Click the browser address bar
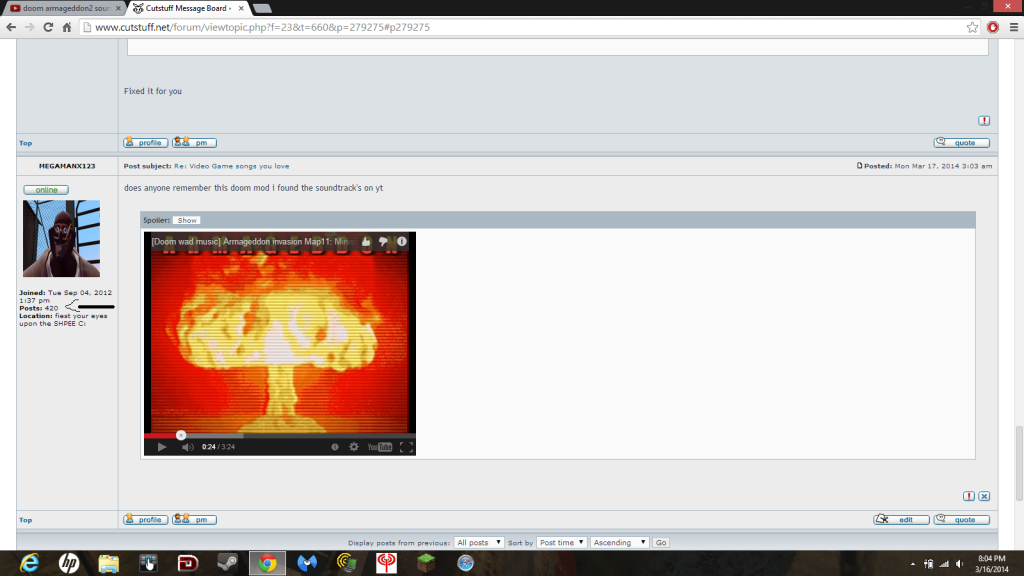Image resolution: width=1024 pixels, height=576 pixels. (500, 27)
